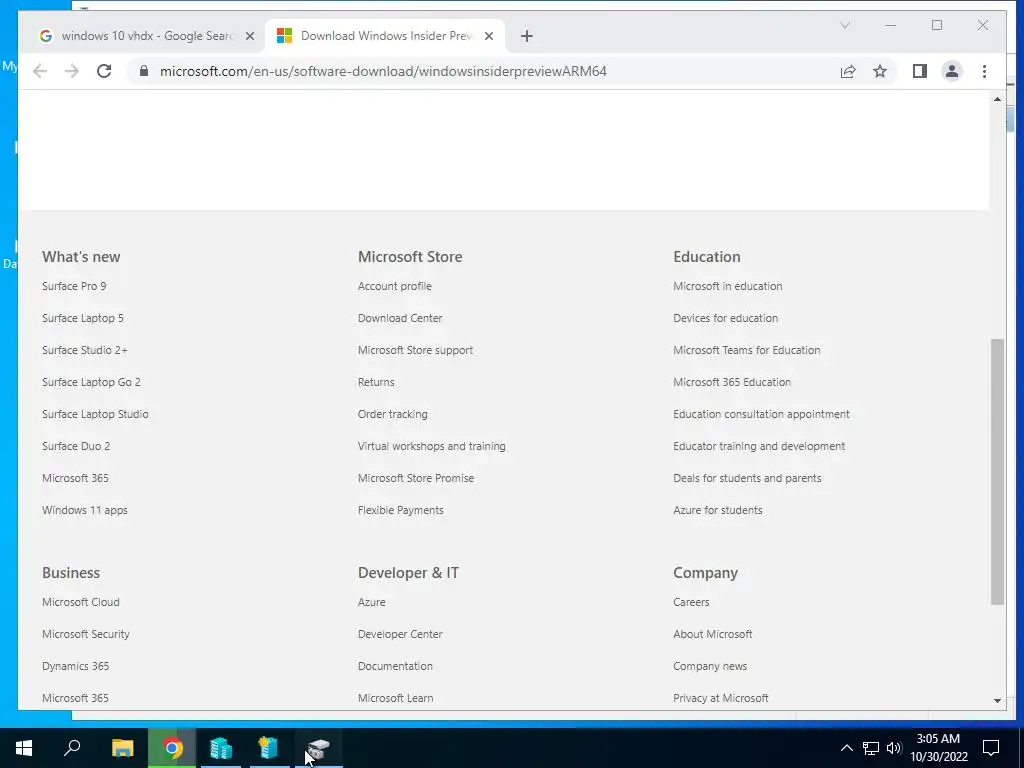Open Server Manager from the taskbar
This screenshot has width=1024, height=768.
pos(221,748)
